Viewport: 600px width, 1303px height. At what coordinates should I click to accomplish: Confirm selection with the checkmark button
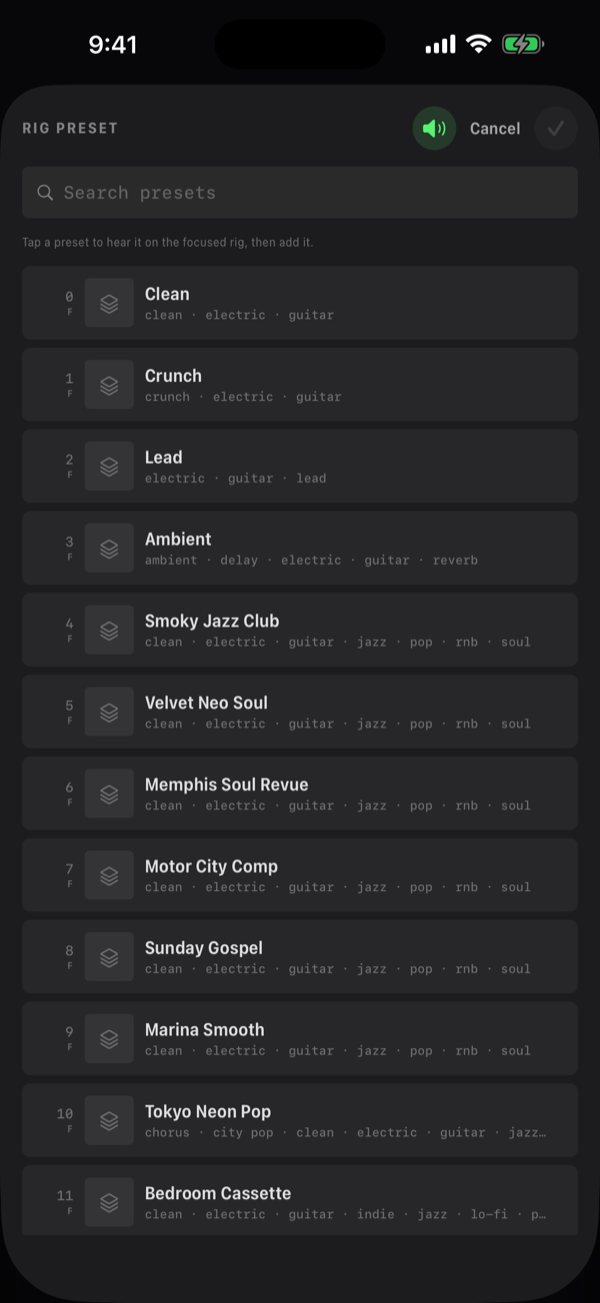(556, 128)
